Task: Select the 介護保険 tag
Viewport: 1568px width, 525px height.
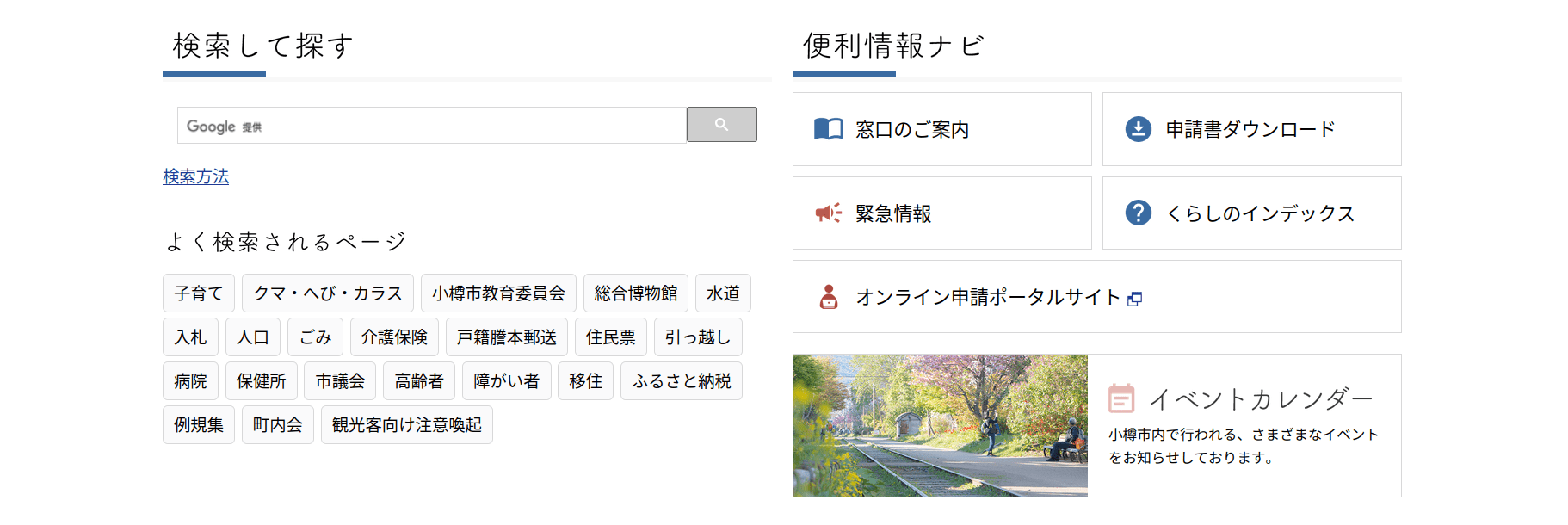Action: 394,337
